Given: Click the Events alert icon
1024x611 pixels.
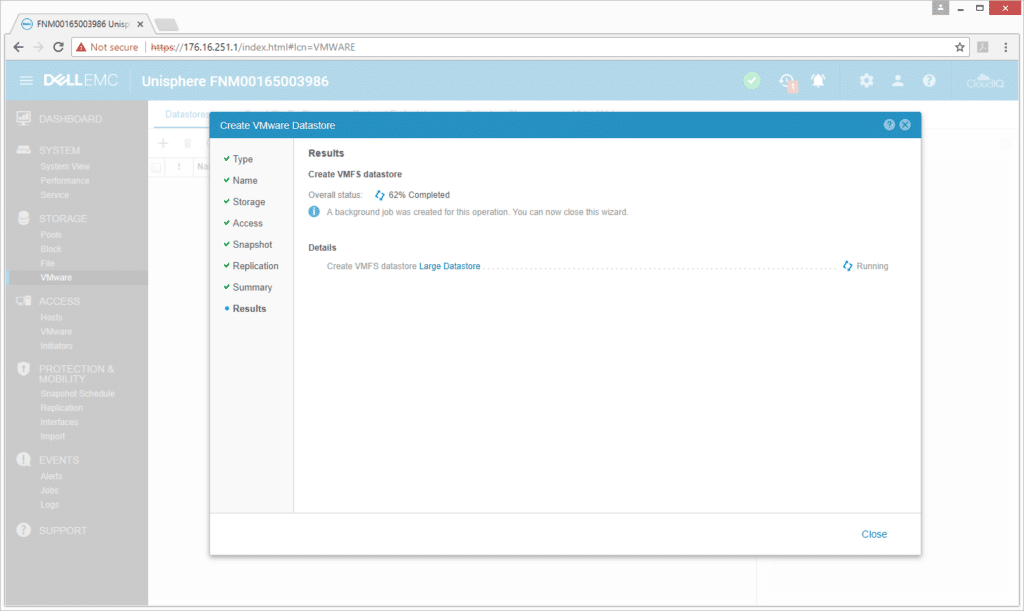Looking at the screenshot, I should click(x=24, y=460).
